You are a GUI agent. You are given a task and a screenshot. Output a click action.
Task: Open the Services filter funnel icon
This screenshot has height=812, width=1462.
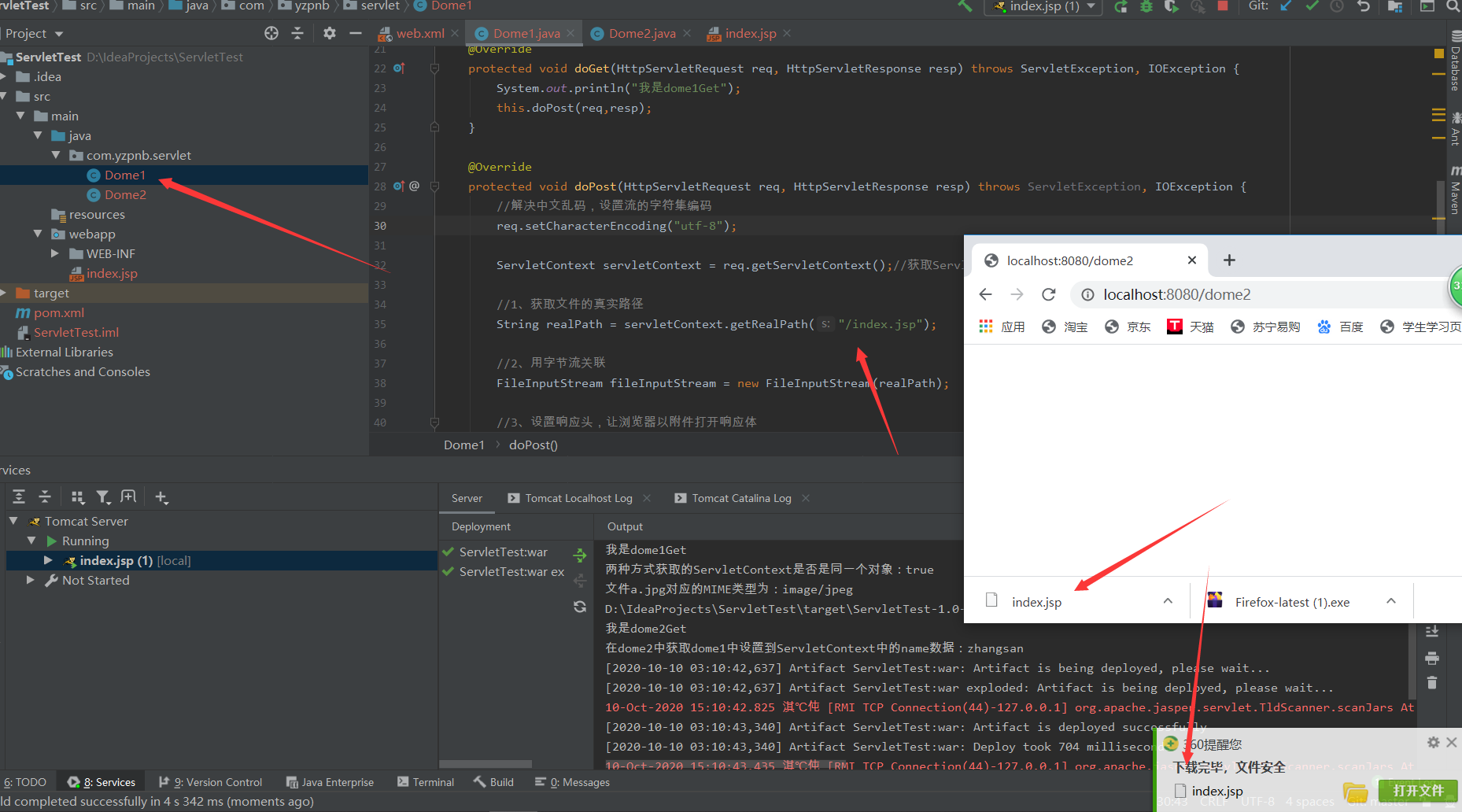click(103, 496)
